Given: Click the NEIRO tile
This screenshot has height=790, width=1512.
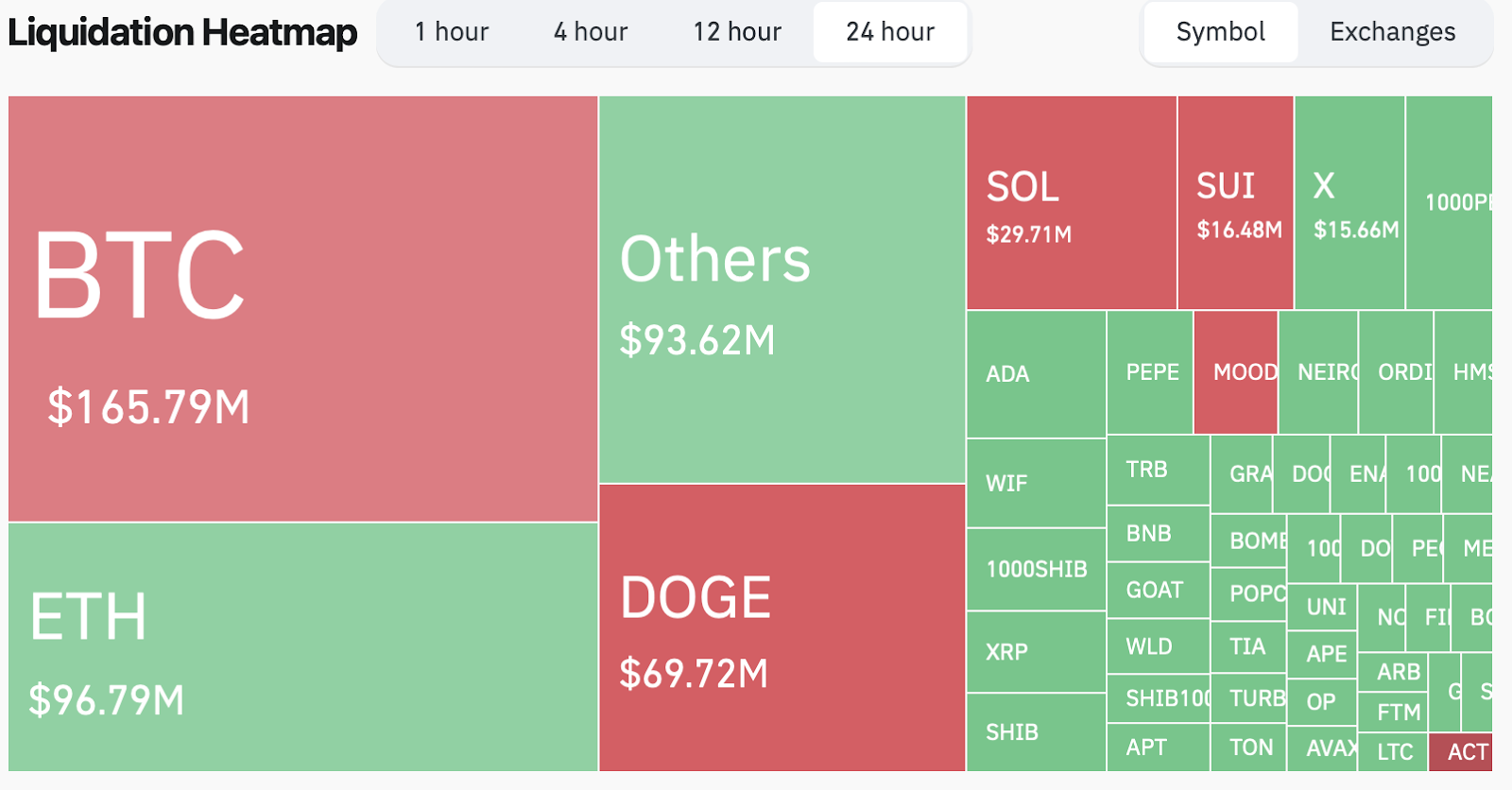Looking at the screenshot, I should 1318,372.
